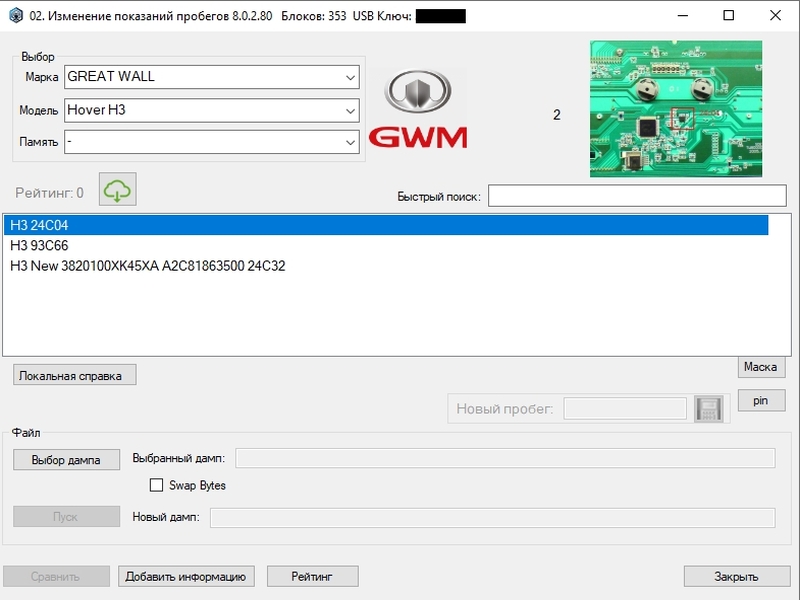Open the Рейтинг button at bottom
Screen dimensions: 800x600
pyautogui.click(x=312, y=577)
